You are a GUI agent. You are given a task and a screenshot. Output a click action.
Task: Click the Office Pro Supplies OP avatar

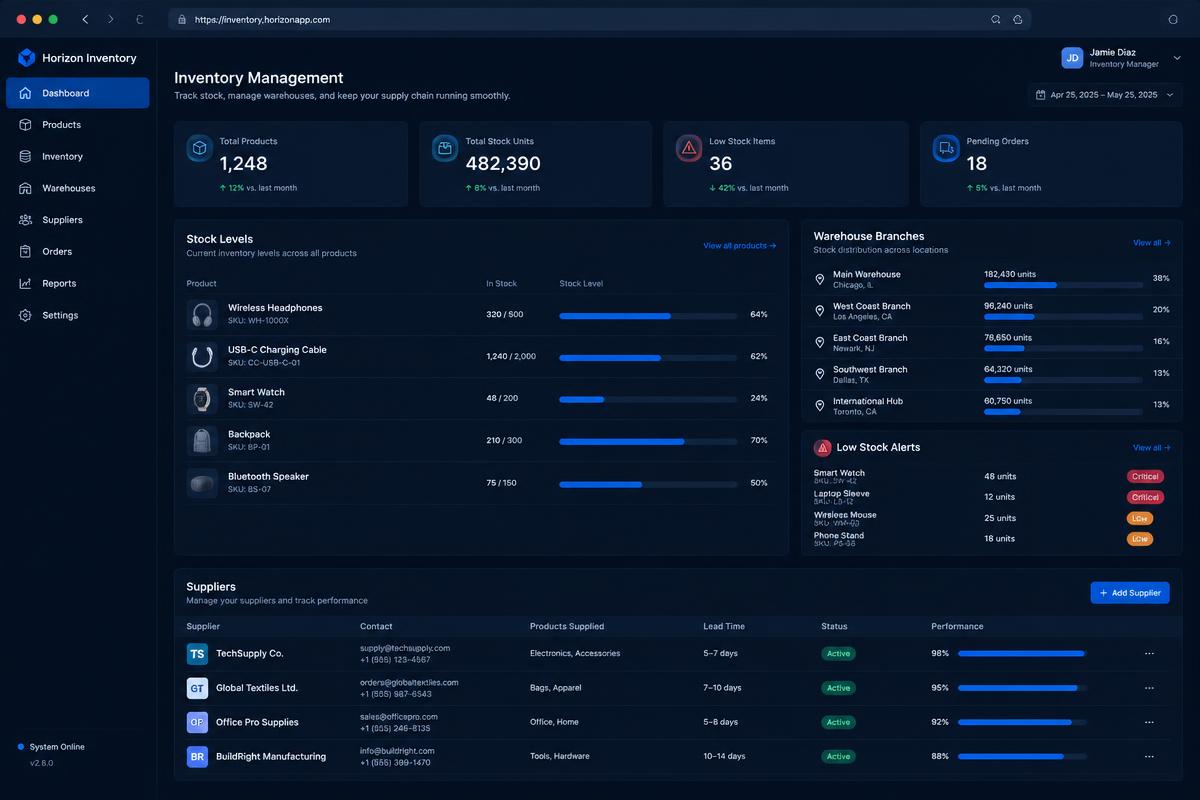pyautogui.click(x=197, y=722)
